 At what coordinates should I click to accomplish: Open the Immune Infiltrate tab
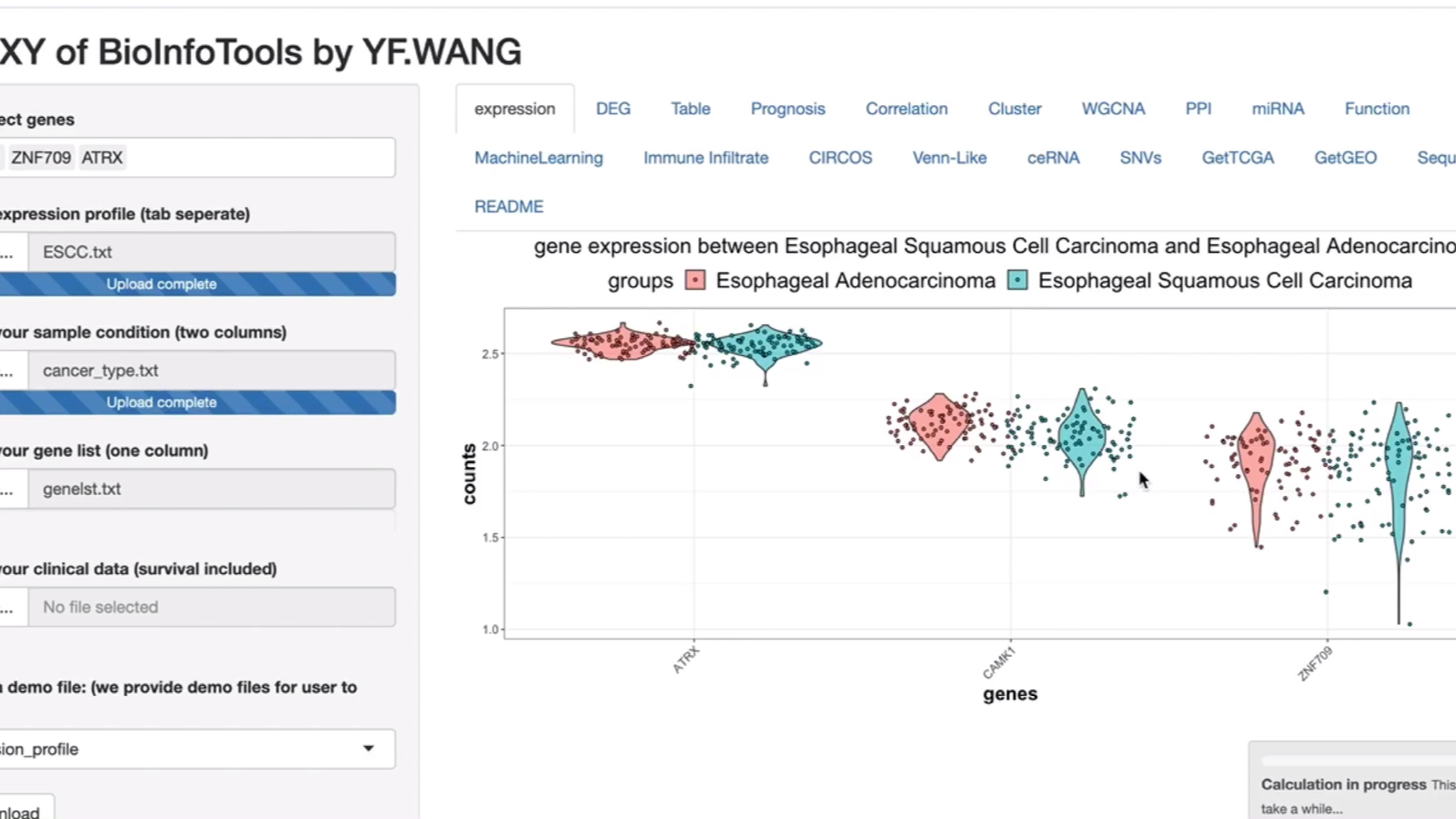pyautogui.click(x=706, y=158)
